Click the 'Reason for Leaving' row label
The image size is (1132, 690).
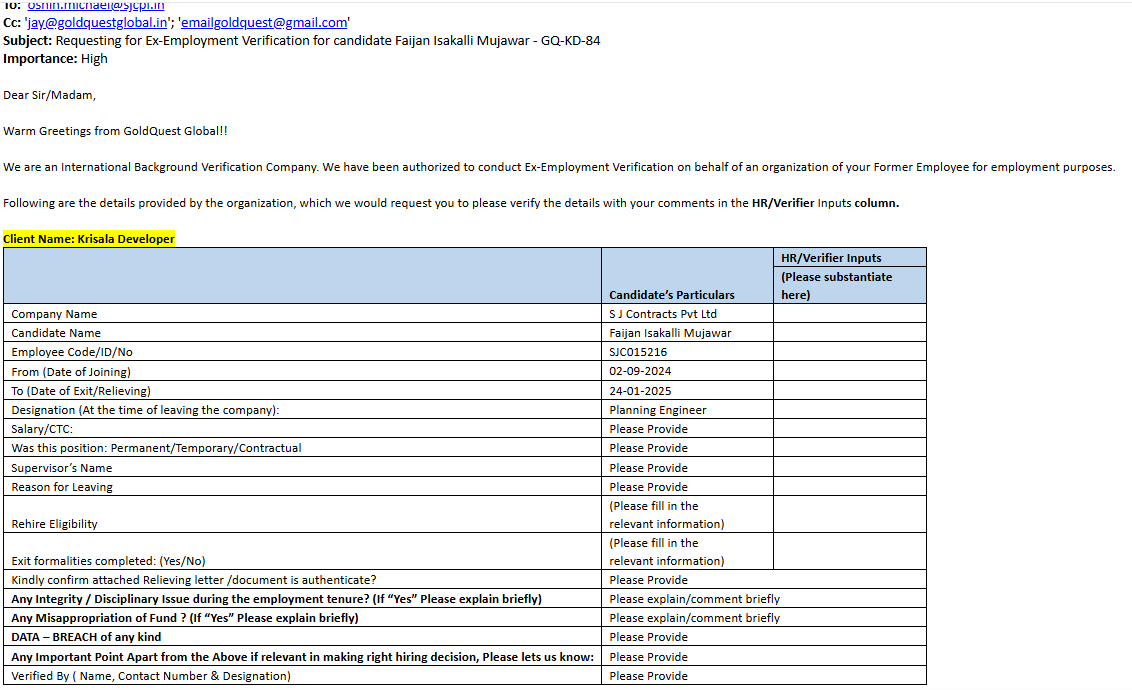61,487
